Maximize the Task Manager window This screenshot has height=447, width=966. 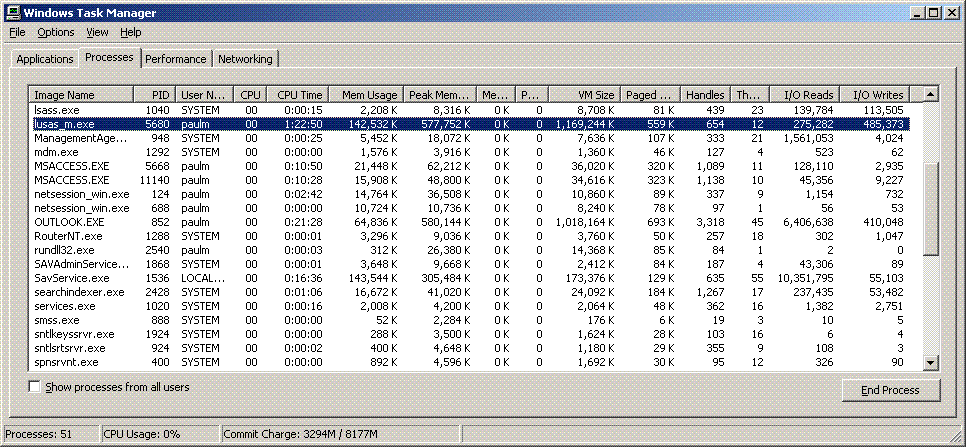pos(933,11)
